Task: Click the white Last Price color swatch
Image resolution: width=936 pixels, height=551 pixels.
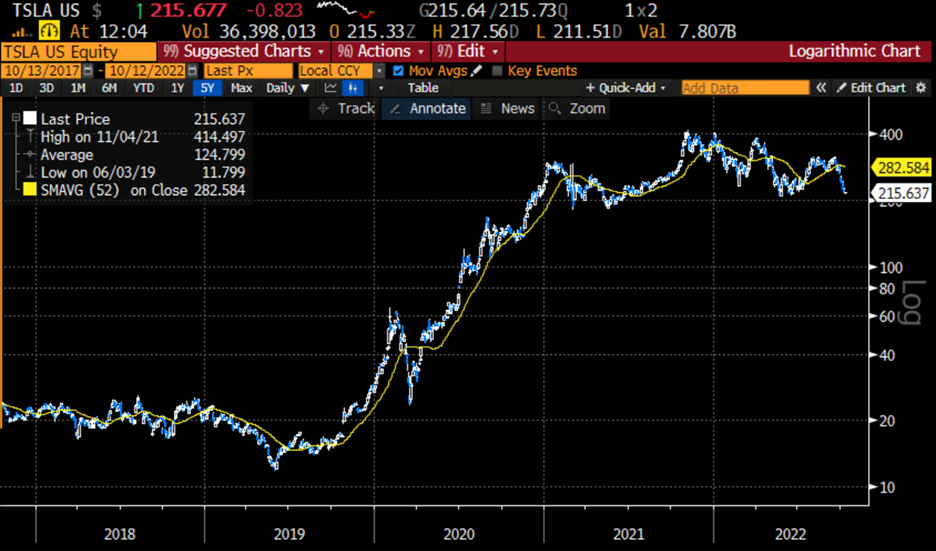Action: (30, 118)
